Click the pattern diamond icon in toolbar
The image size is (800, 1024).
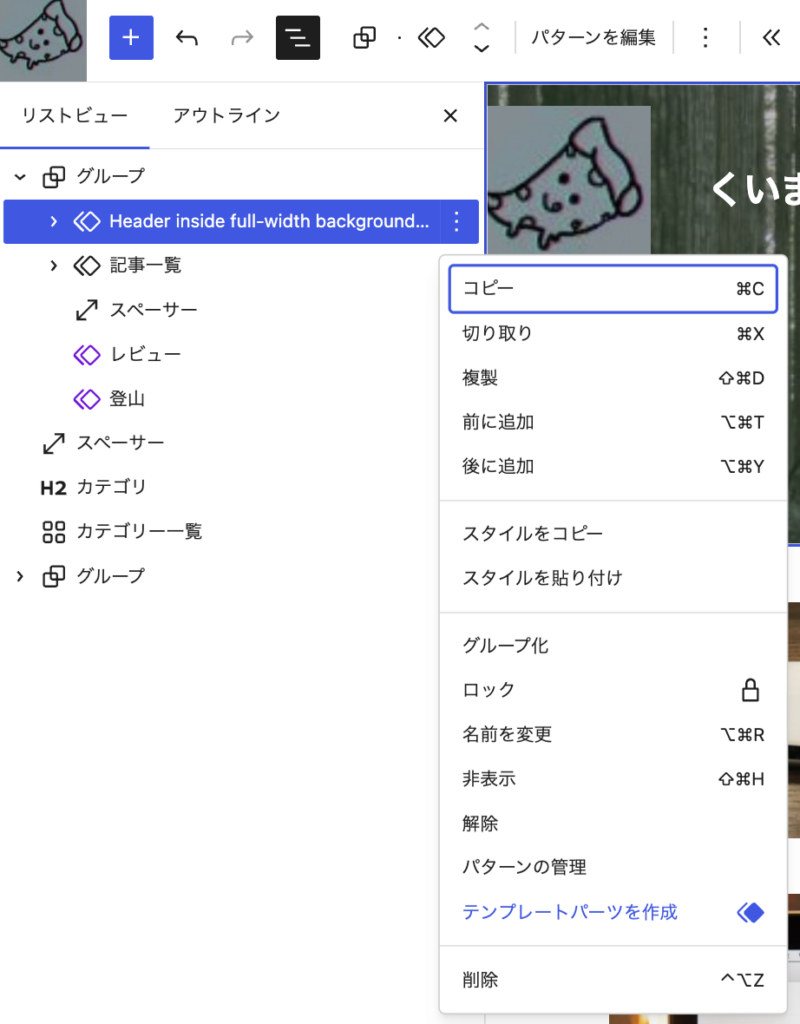click(x=432, y=38)
